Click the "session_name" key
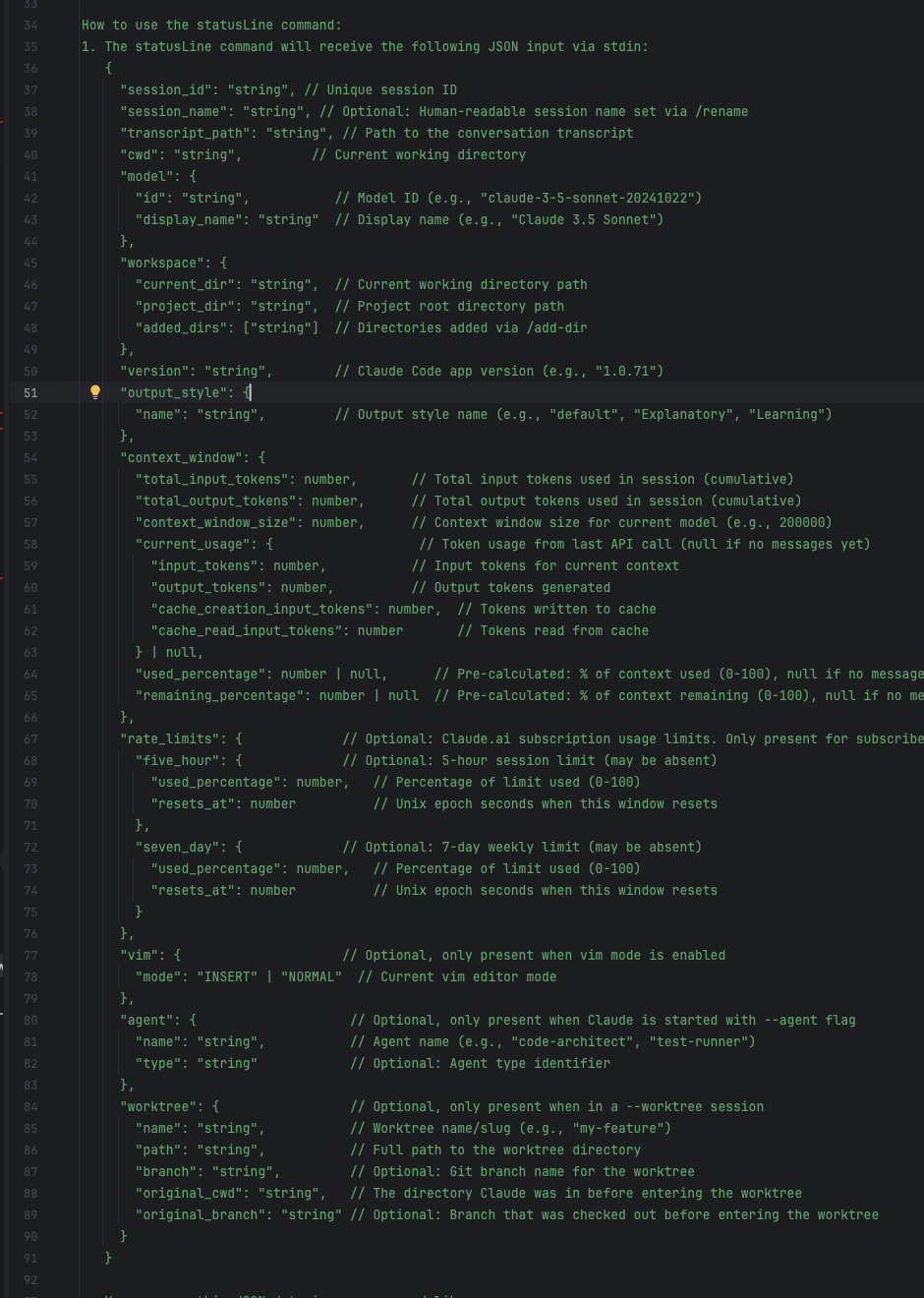The image size is (924, 1298). pyautogui.click(x=173, y=111)
